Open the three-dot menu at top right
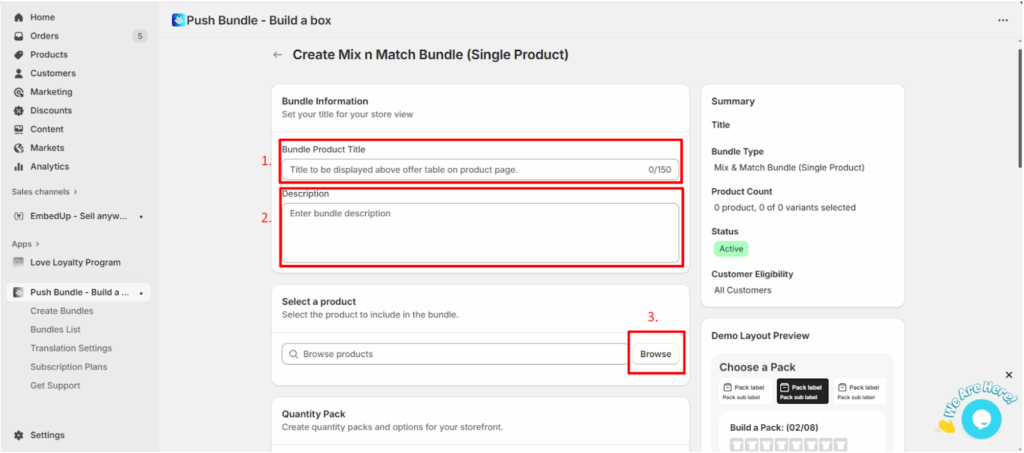The height and width of the screenshot is (453, 1024). [x=1003, y=20]
